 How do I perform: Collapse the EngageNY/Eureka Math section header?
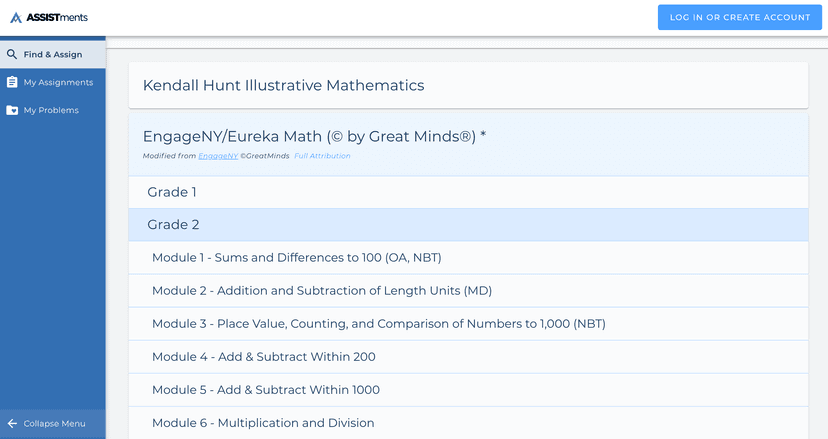point(314,137)
